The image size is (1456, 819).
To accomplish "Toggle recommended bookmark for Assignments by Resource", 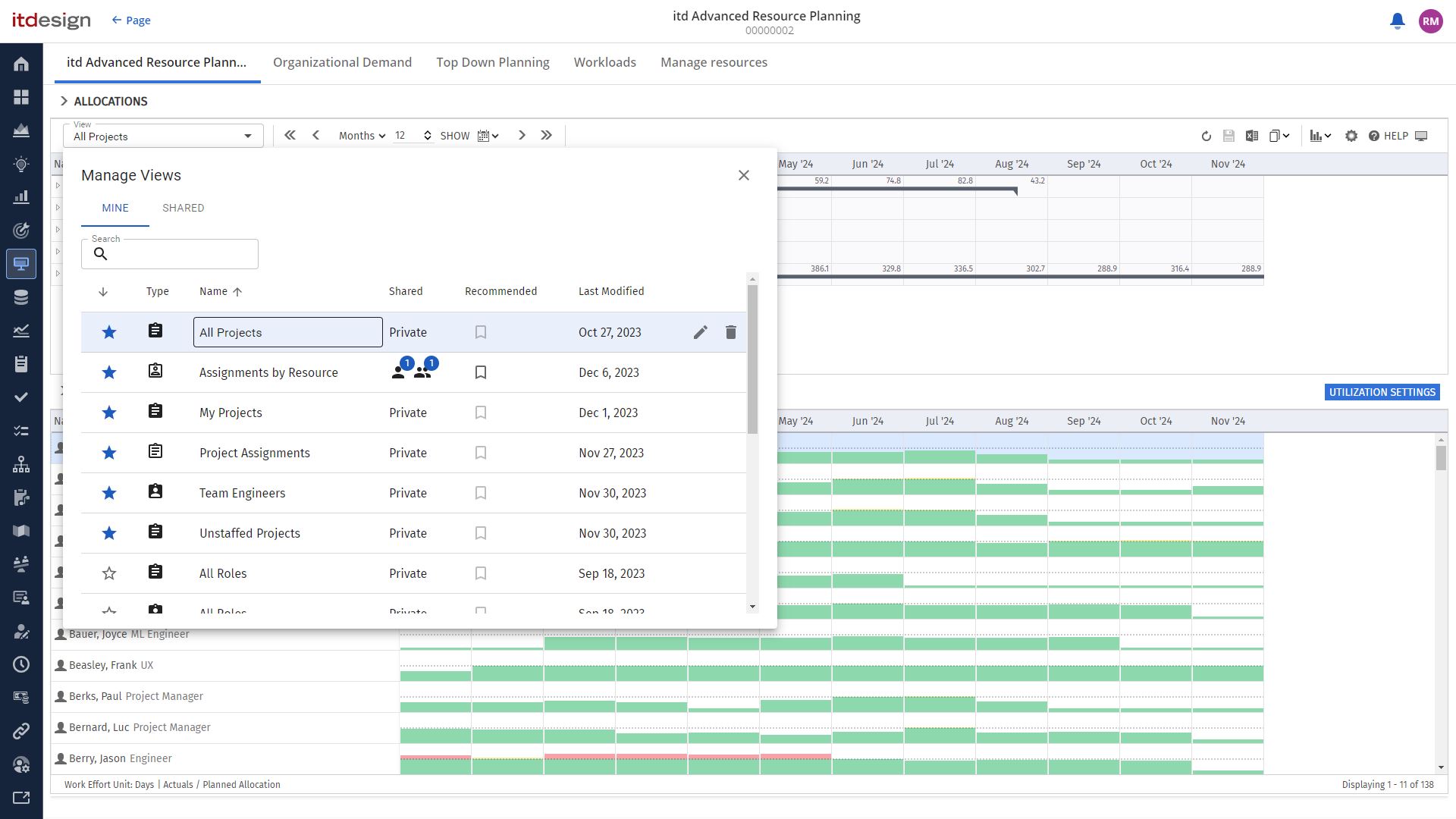I will (481, 372).
